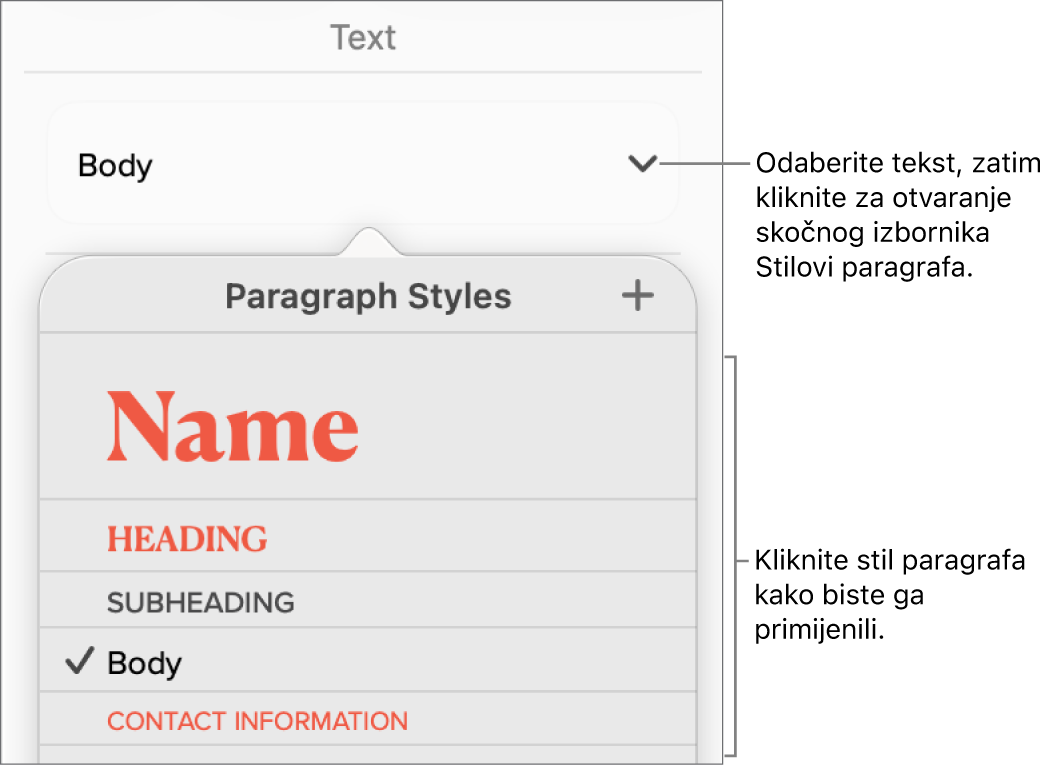Click the partially visible row below CONTACT INFORMATION
The width and height of the screenshot is (1057, 766).
[367, 755]
